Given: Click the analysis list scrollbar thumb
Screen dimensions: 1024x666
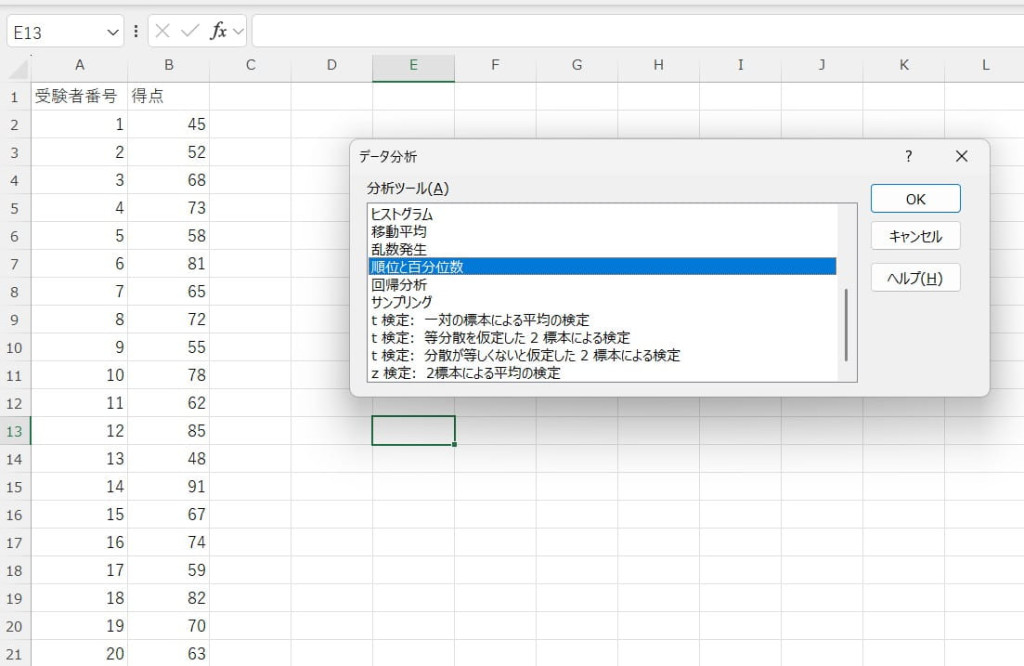Looking at the screenshot, I should click(x=846, y=325).
